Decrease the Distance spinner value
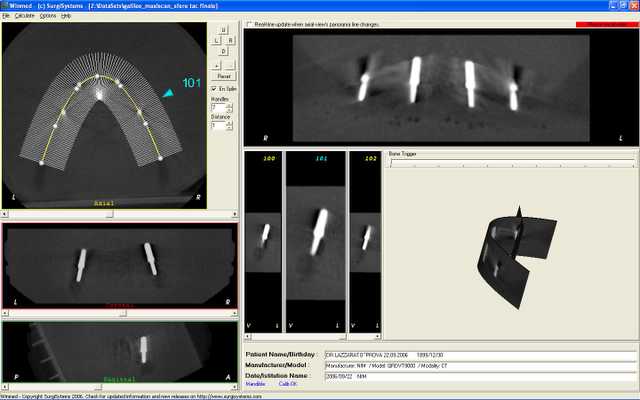 click(x=229, y=128)
